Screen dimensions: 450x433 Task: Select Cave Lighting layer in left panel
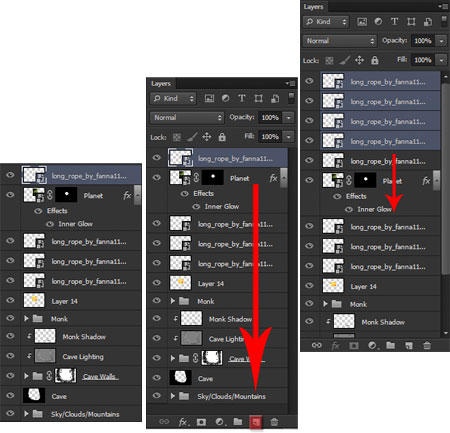tap(71, 356)
